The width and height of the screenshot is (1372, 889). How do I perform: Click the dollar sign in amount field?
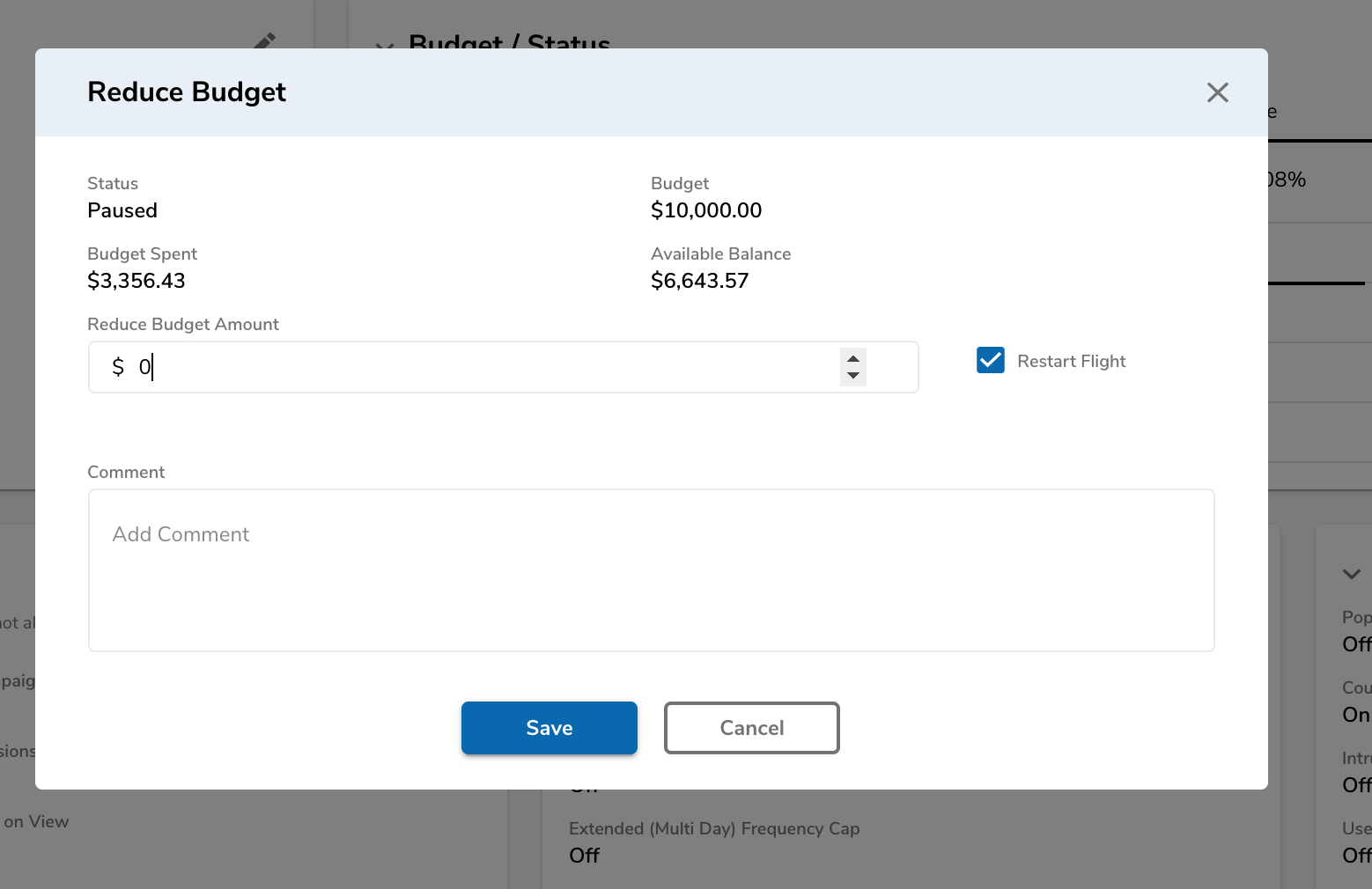(118, 367)
